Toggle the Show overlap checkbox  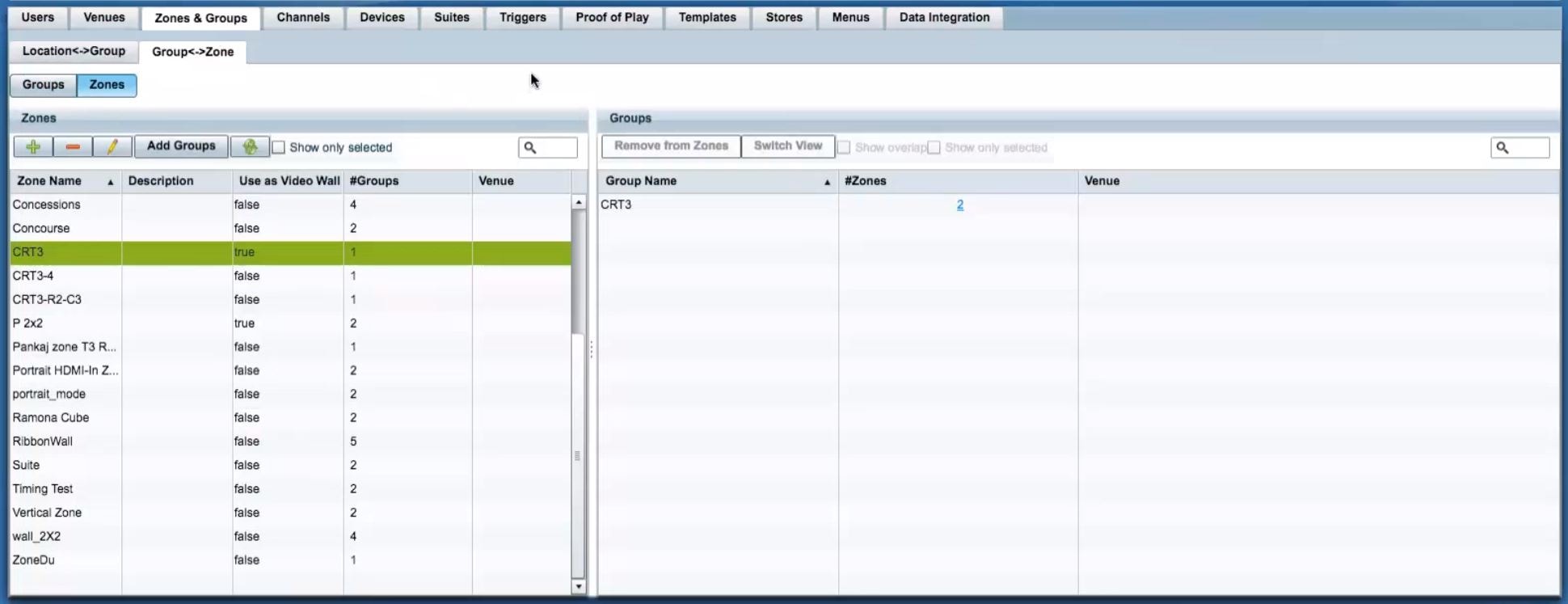click(x=844, y=147)
